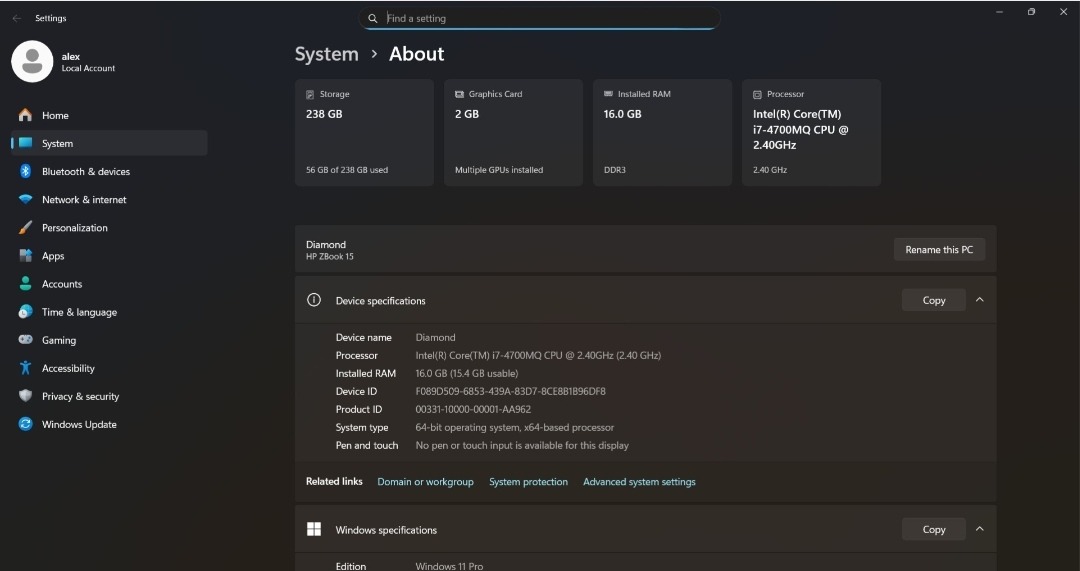Open Bluetooth & devices settings icon
This screenshot has height=571, width=1080.
click(x=25, y=171)
